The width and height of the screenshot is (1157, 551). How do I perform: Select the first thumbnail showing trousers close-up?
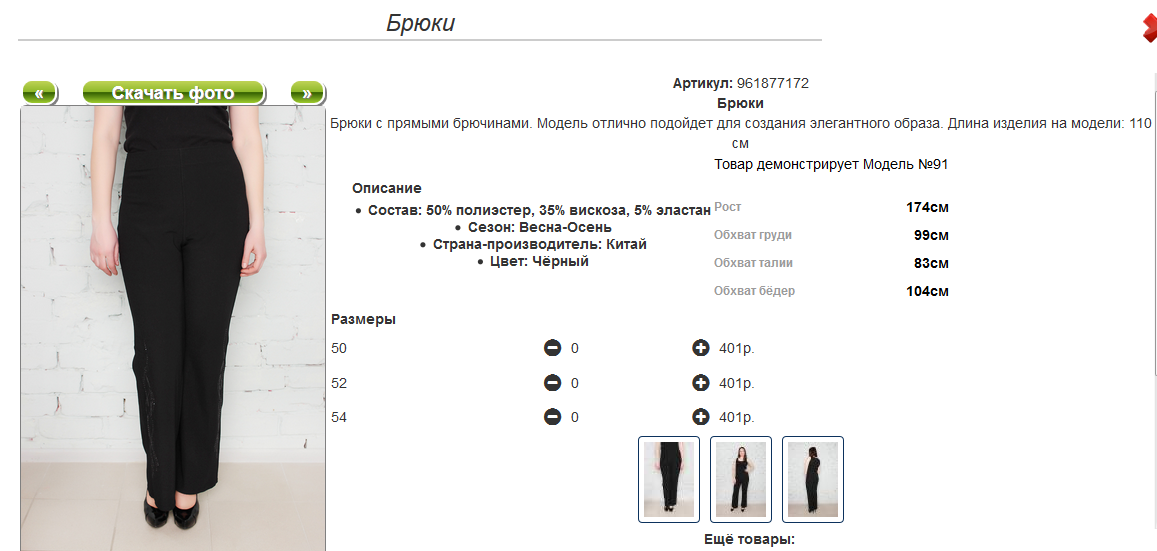tap(669, 479)
